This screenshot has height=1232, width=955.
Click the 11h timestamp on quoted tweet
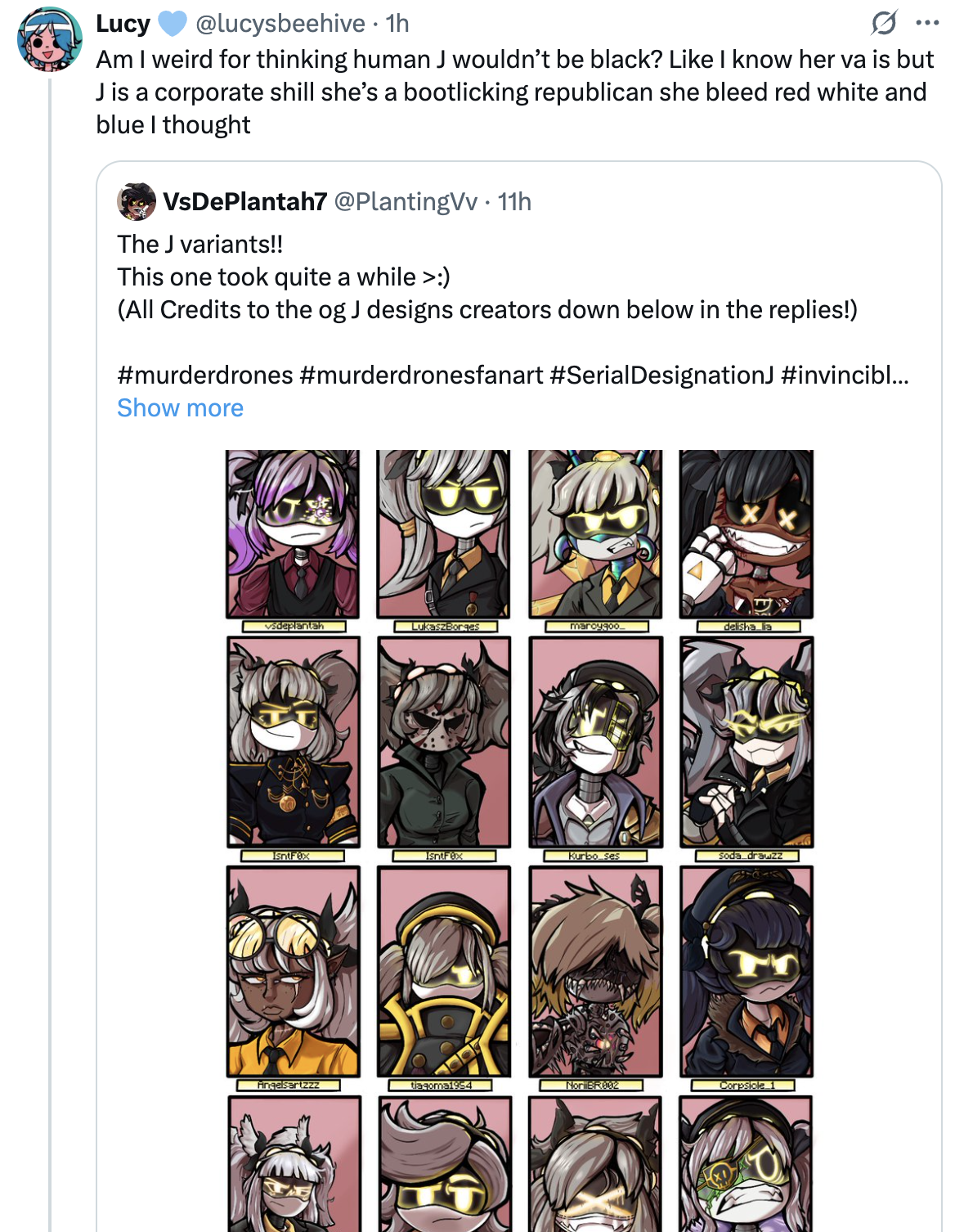[x=514, y=201]
